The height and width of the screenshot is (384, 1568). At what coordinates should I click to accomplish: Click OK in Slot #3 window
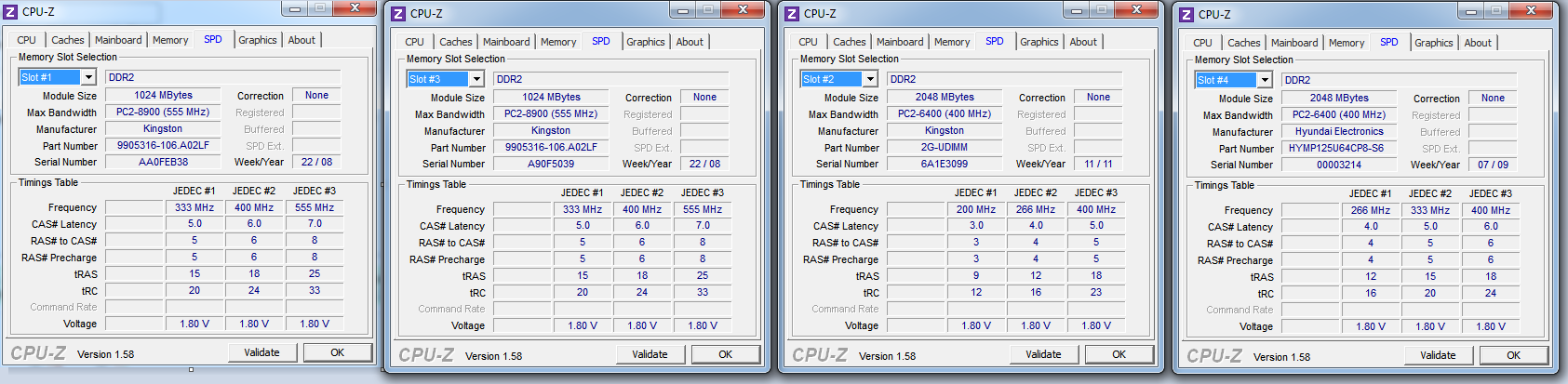(725, 354)
